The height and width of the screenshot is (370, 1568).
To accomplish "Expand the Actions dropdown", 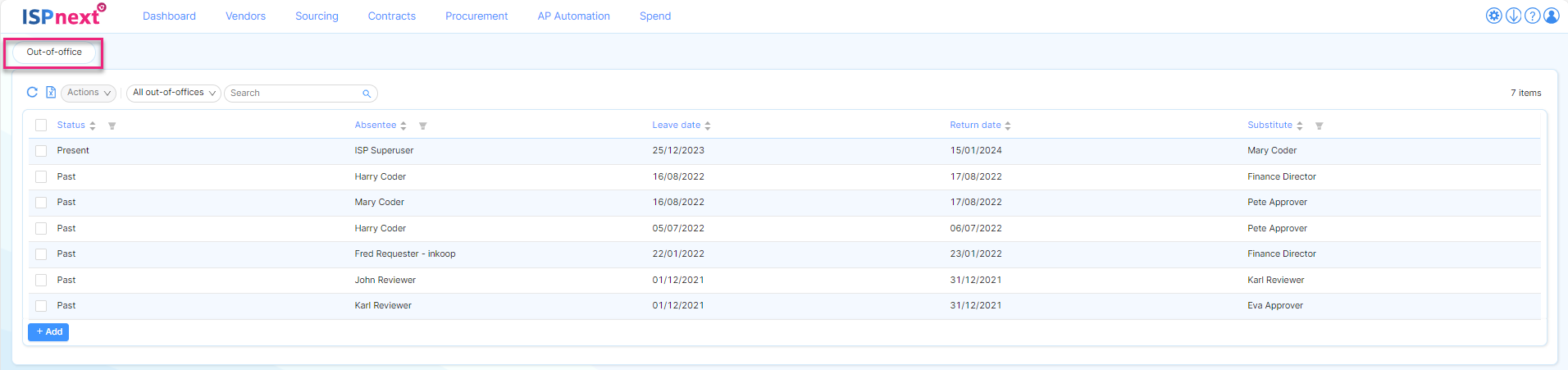I will [89, 93].
